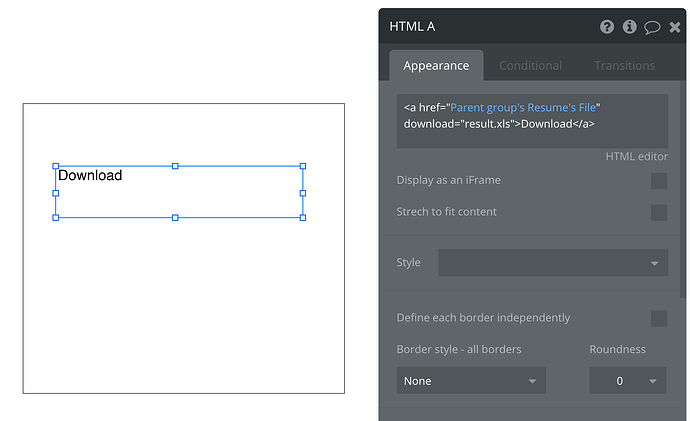
Task: Click the bottom-center resize handle of element
Action: coord(175,217)
